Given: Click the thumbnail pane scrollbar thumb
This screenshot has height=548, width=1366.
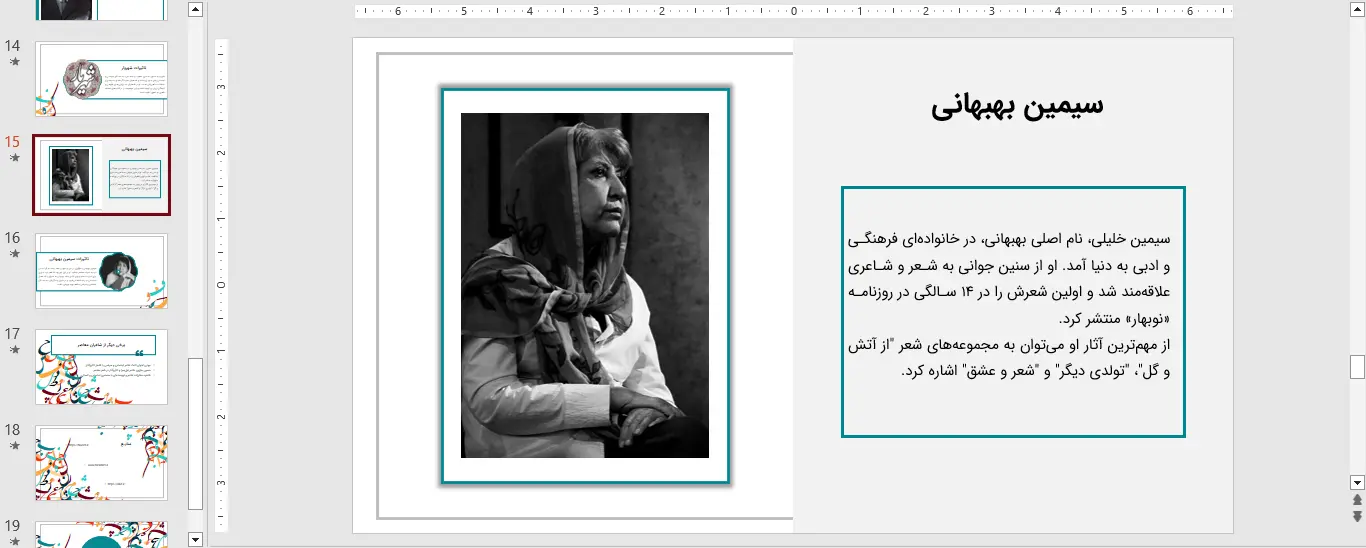Looking at the screenshot, I should click(195, 434).
